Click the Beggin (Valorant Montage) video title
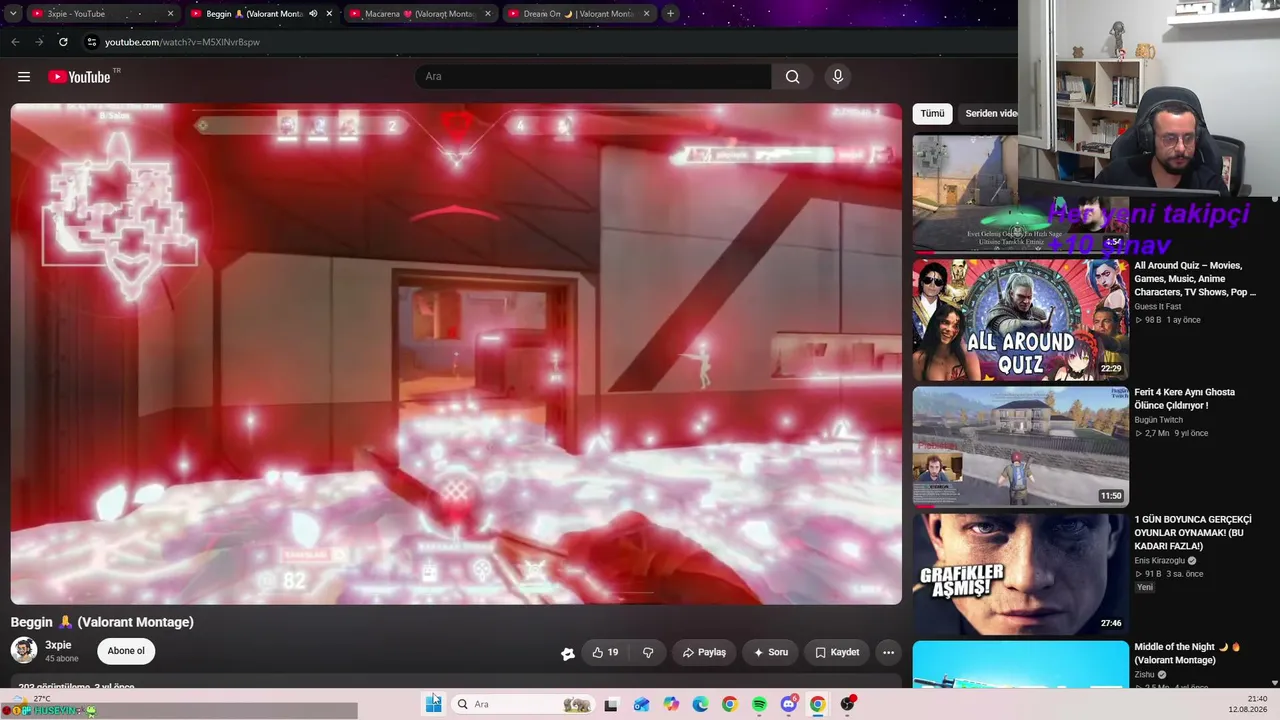The height and width of the screenshot is (720, 1280). click(102, 622)
